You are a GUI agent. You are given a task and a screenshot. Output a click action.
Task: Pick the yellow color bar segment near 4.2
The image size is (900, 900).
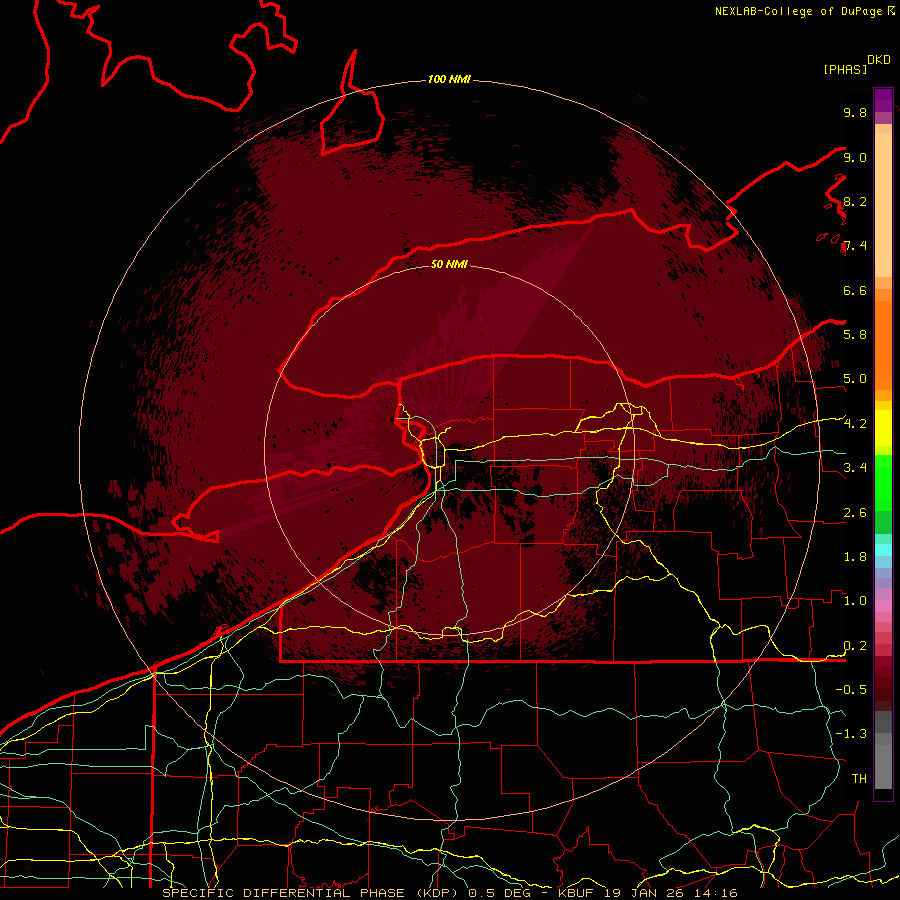[883, 428]
